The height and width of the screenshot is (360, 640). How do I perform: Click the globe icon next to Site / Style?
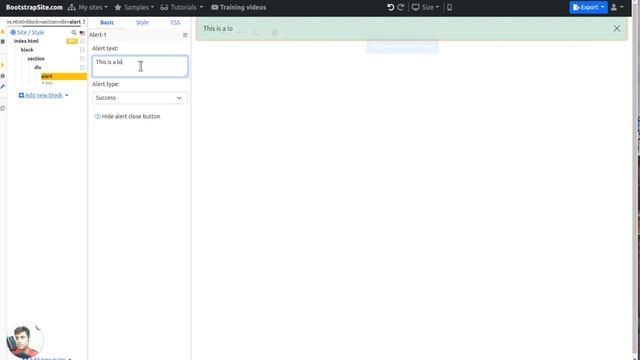click(x=13, y=32)
